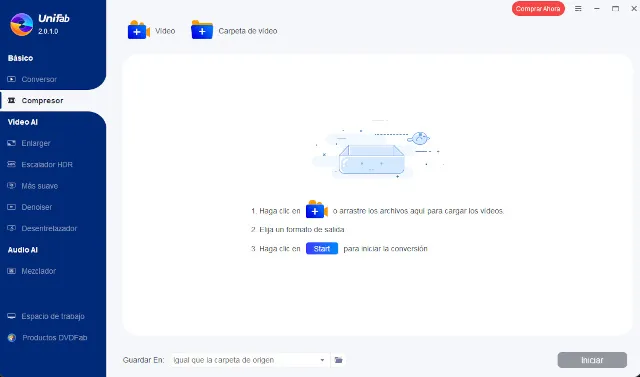Click the Guardar En label
This screenshot has width=640, height=377.
[144, 360]
